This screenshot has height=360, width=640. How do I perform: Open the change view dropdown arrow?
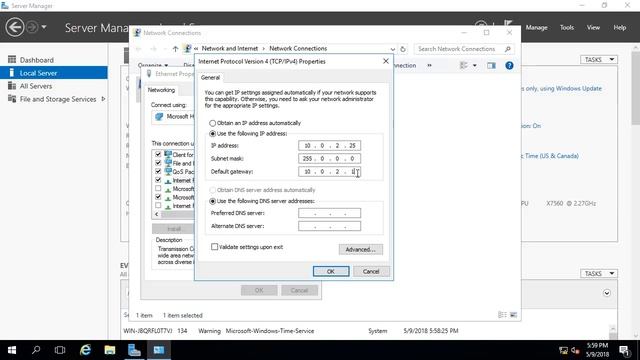(475, 65)
